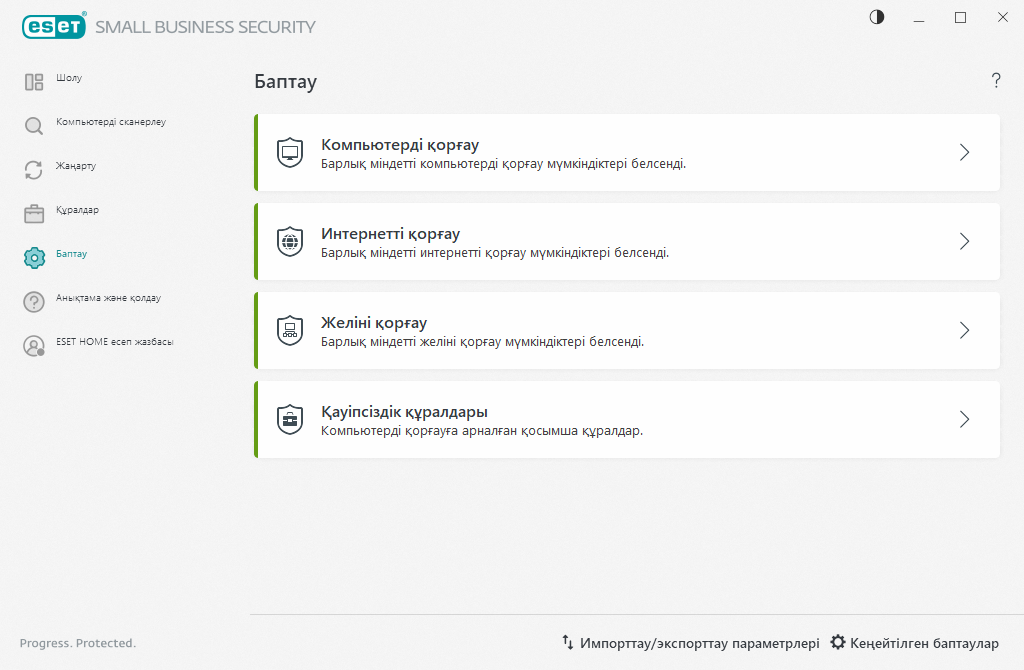
Task: Expand the Компьютерді қорғау section arrow
Action: [965, 153]
